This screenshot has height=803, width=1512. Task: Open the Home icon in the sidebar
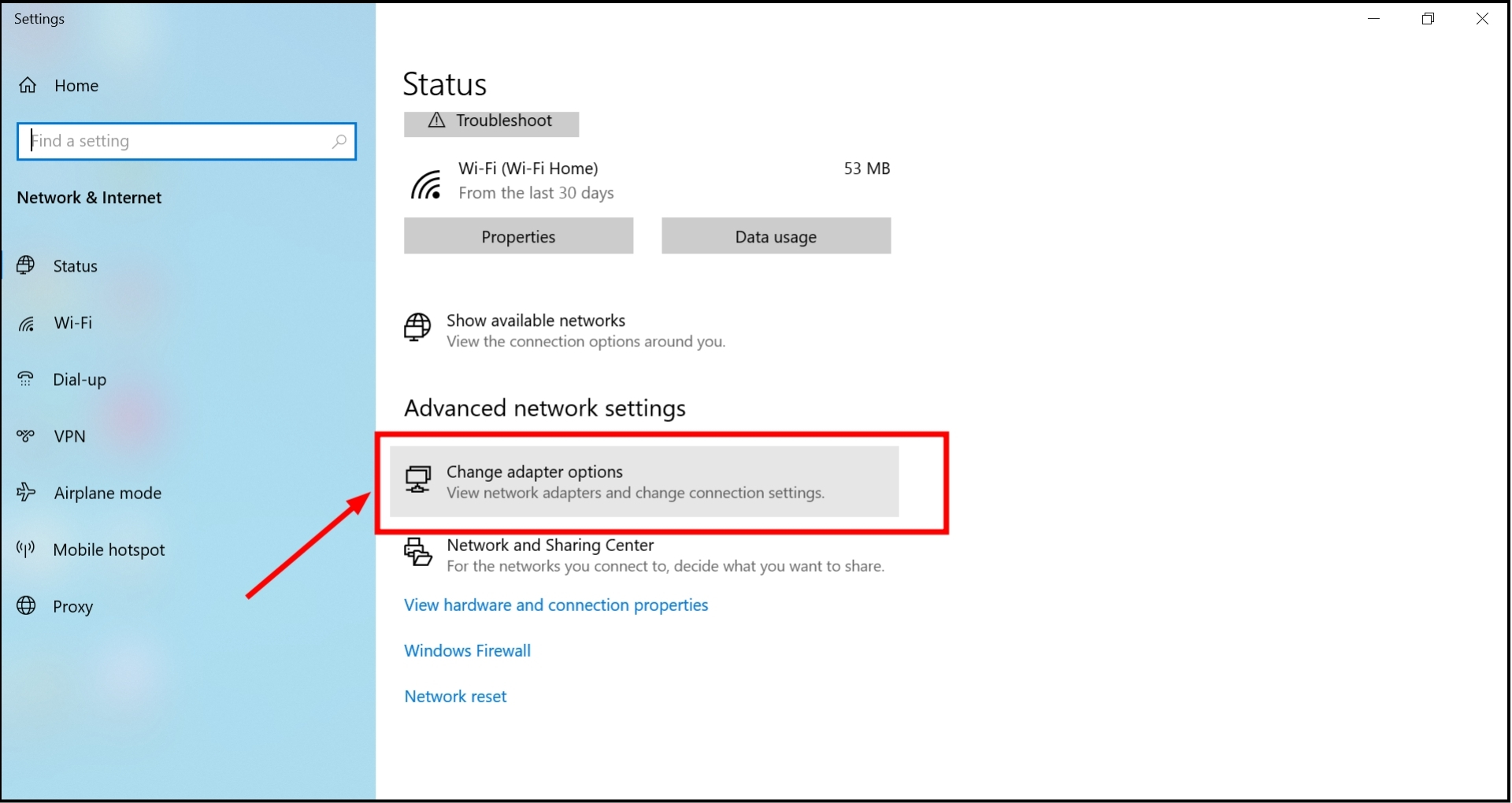(x=28, y=84)
